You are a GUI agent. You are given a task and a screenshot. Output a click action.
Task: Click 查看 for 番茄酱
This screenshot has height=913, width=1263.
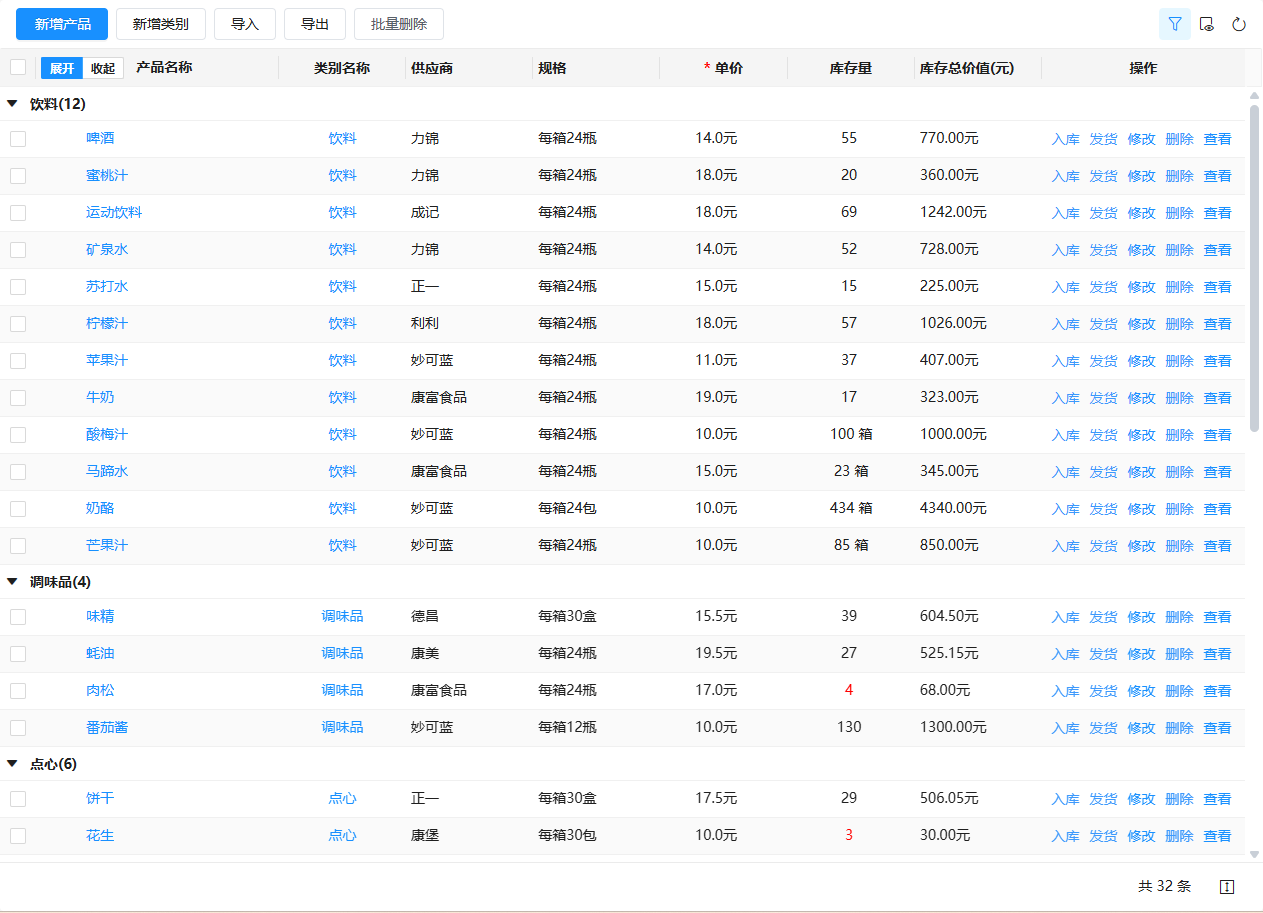click(x=1217, y=728)
